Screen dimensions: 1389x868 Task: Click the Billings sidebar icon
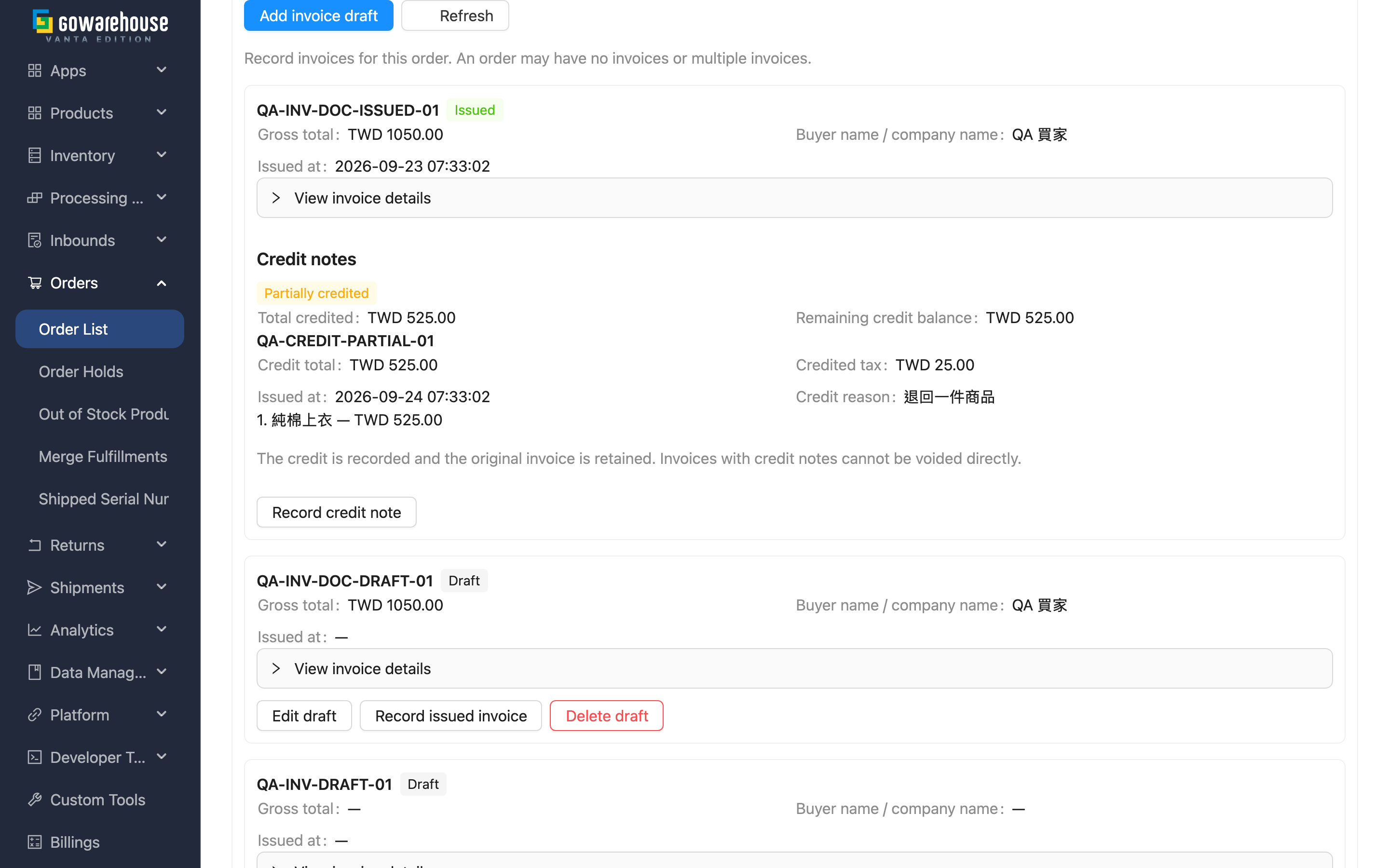coord(34,842)
